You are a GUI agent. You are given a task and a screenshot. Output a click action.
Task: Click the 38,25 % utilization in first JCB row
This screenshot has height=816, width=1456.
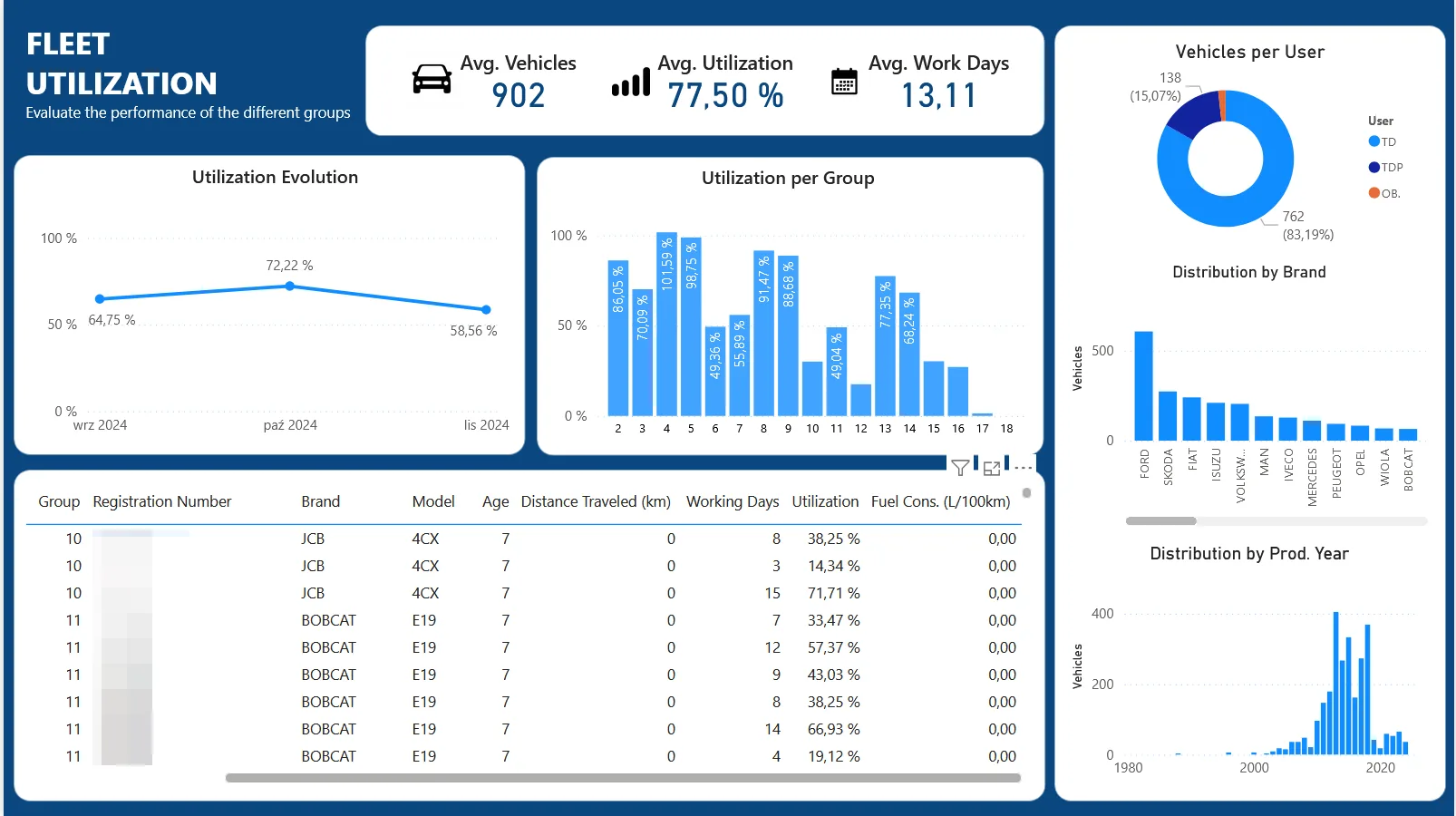[834, 539]
